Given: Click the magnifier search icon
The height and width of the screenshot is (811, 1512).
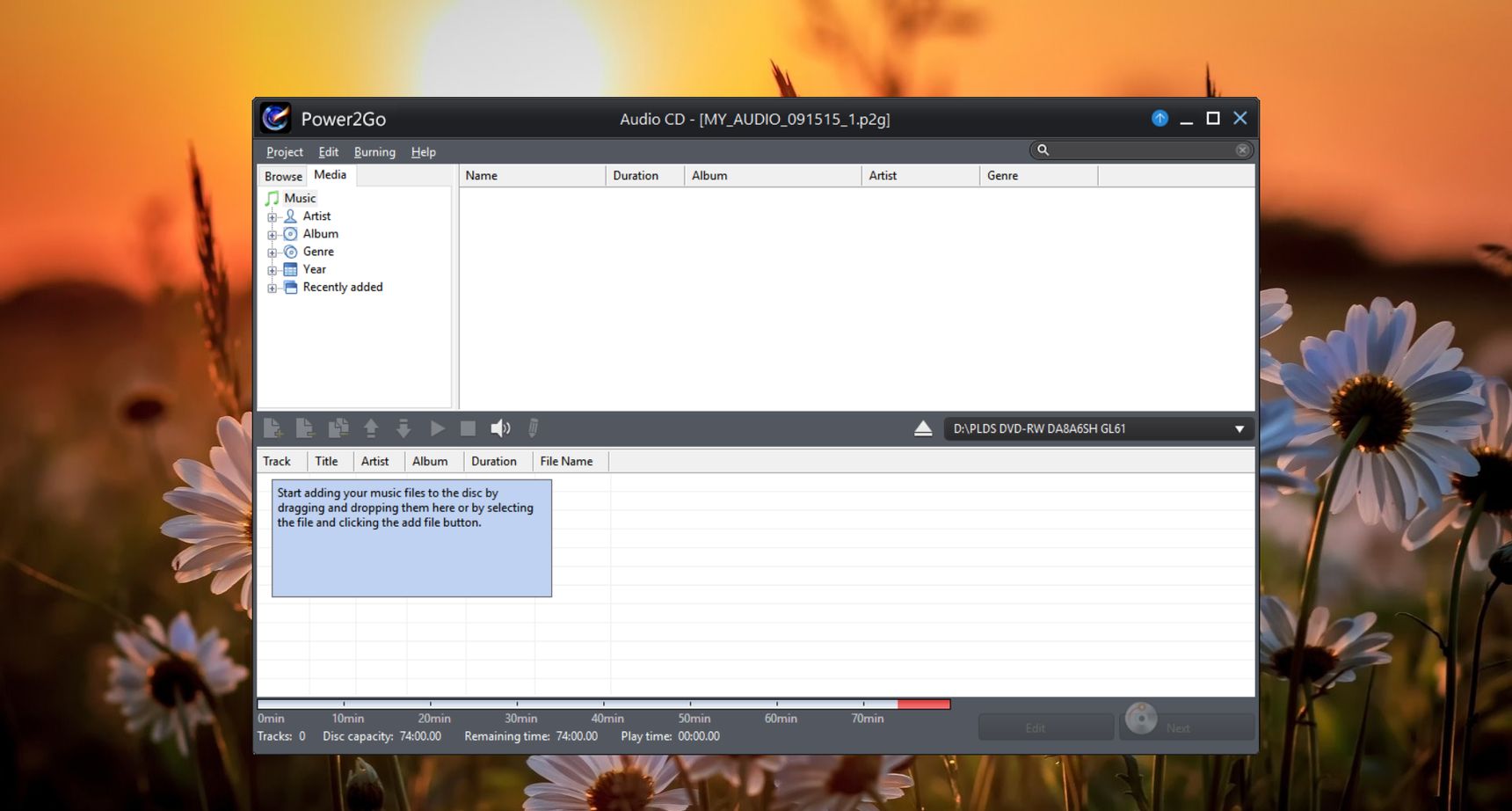Looking at the screenshot, I should pos(1043,150).
